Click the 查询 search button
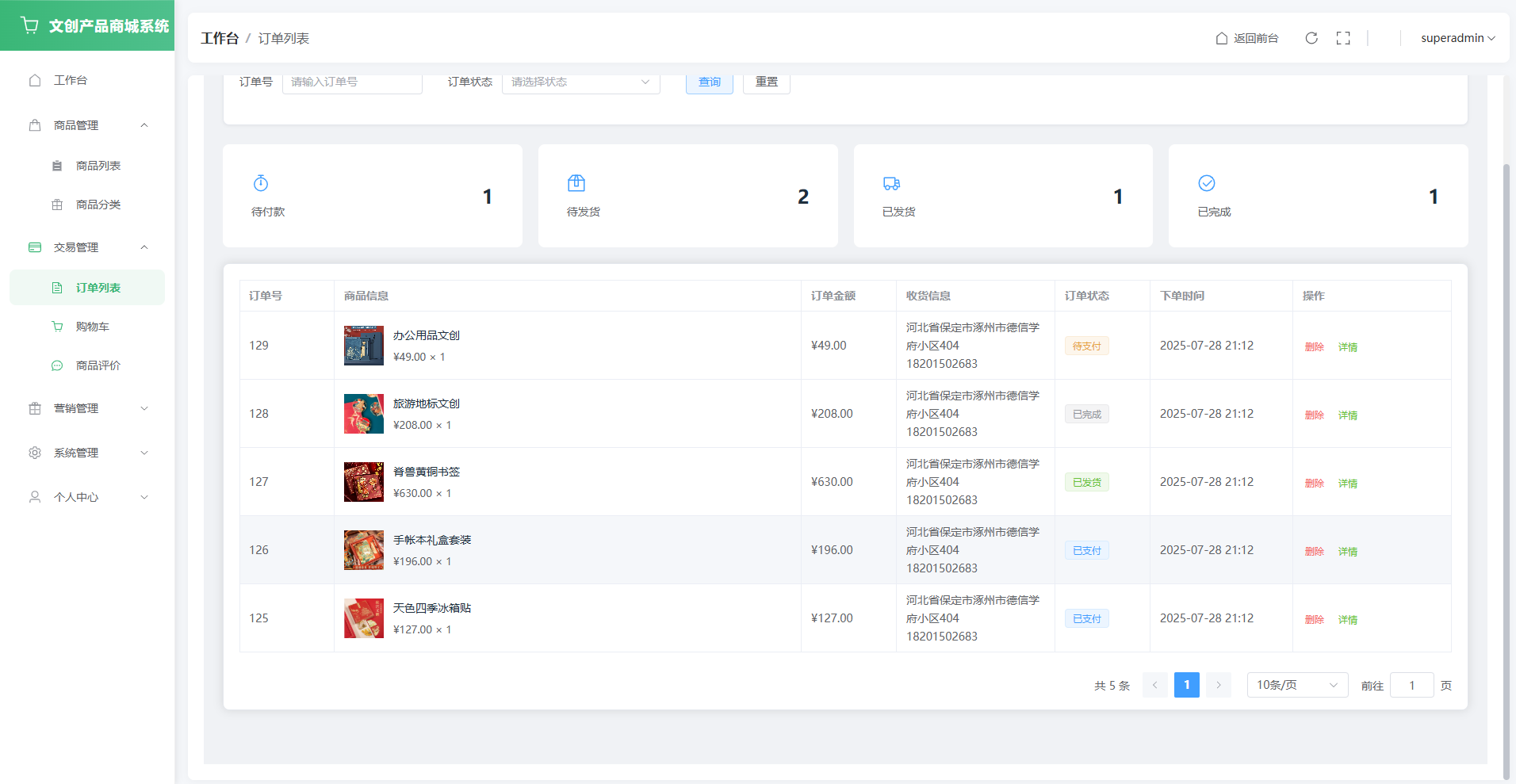Screen dimensions: 1516x784 pyautogui.click(x=709, y=82)
